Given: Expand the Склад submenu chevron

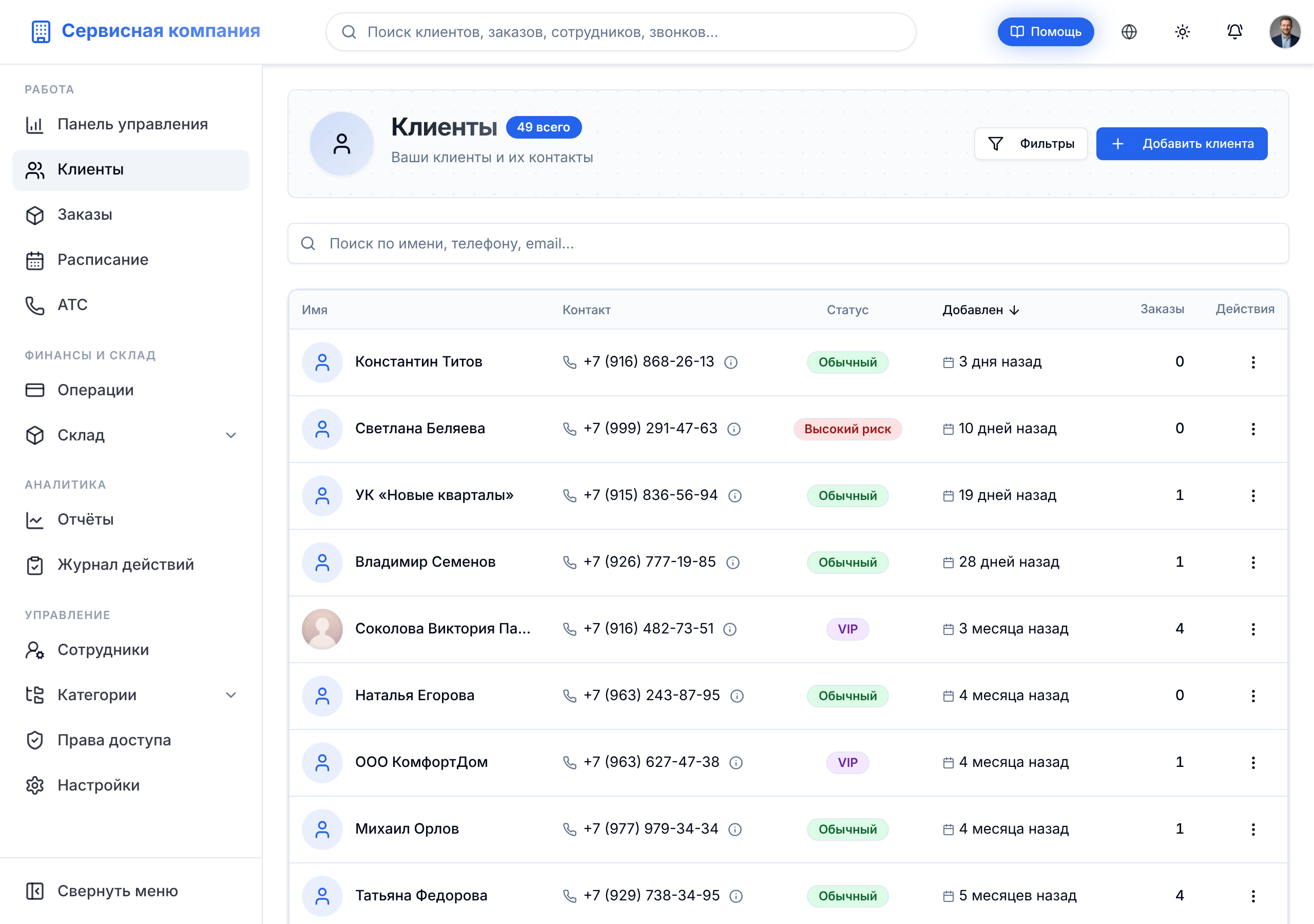Looking at the screenshot, I should (x=231, y=436).
